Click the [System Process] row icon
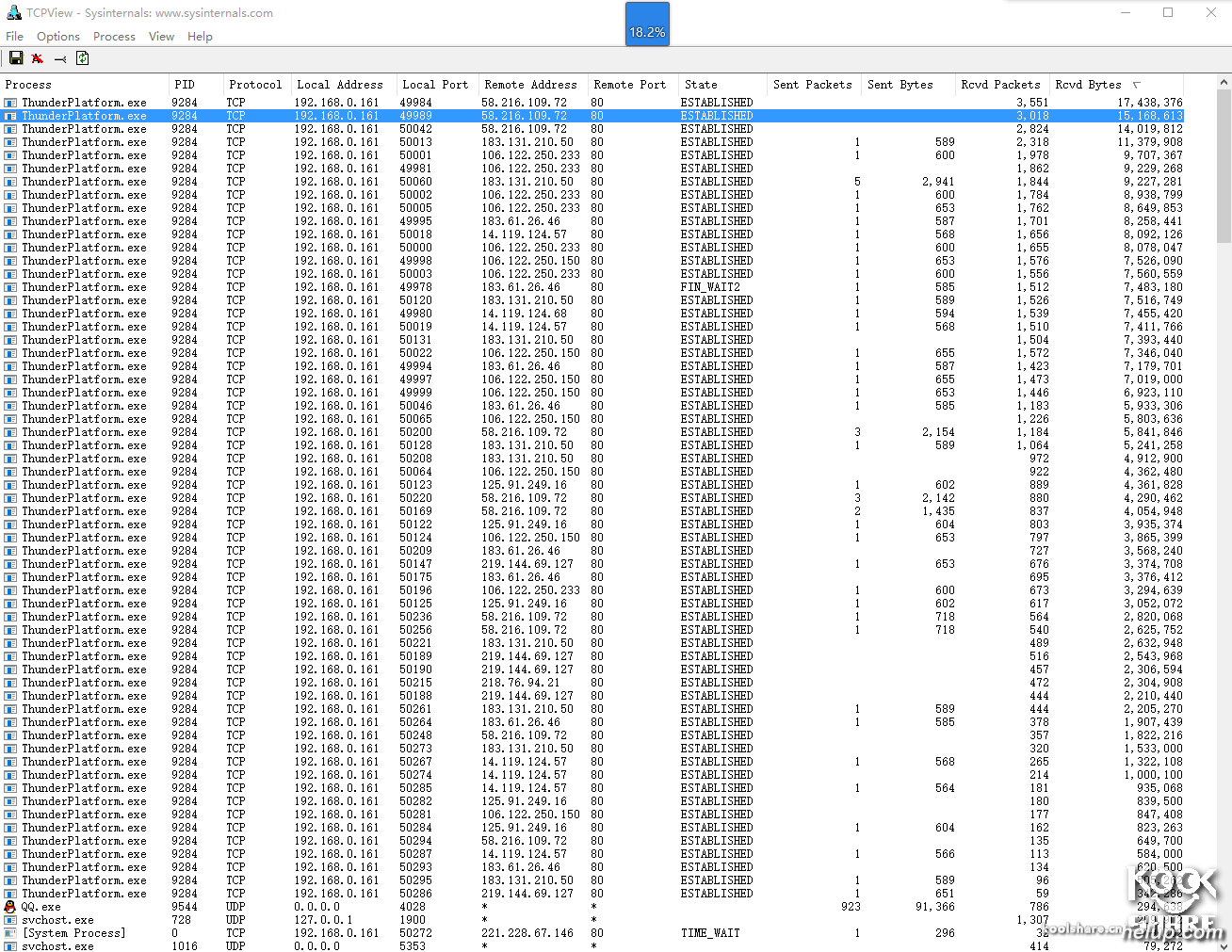The image size is (1232, 952). [x=10, y=933]
